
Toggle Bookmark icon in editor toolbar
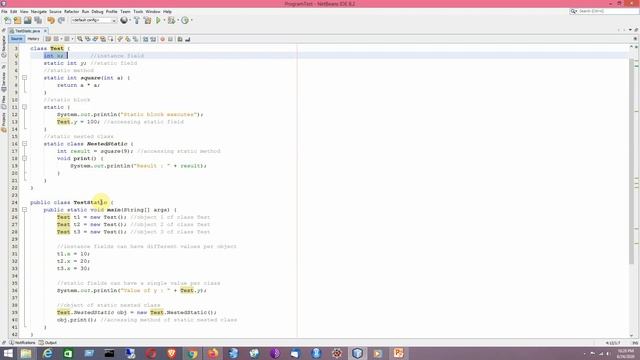pyautogui.click(x=135, y=39)
